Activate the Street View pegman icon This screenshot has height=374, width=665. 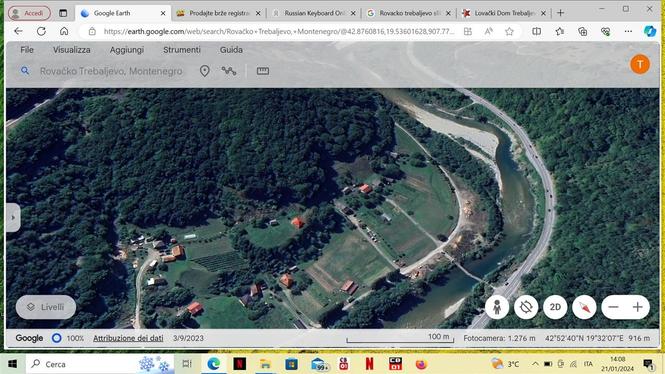click(497, 307)
